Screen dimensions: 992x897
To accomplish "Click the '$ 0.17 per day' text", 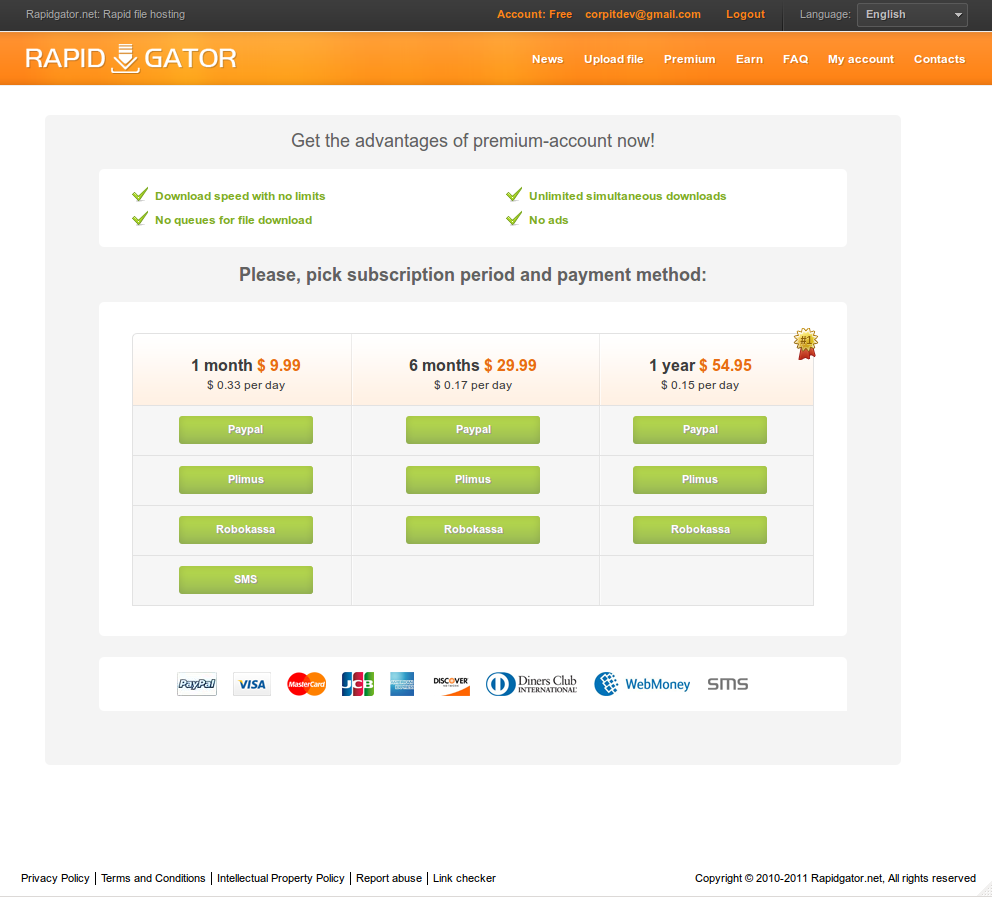I will pyautogui.click(x=473, y=385).
